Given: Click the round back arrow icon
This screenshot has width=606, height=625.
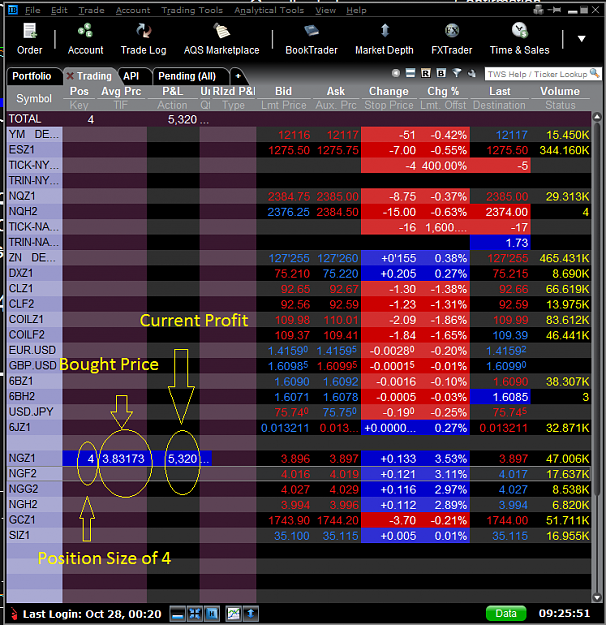Looking at the screenshot, I should click(396, 73).
